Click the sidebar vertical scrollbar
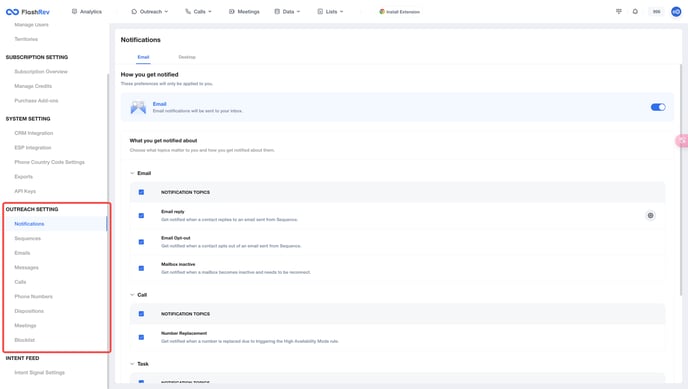The image size is (688, 389). click(108, 230)
